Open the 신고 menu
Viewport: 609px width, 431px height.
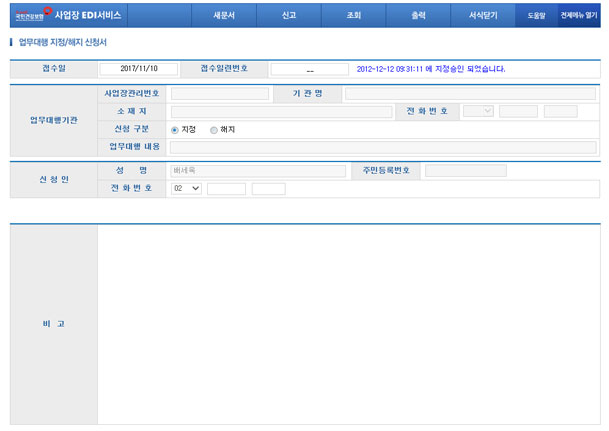tap(289, 16)
